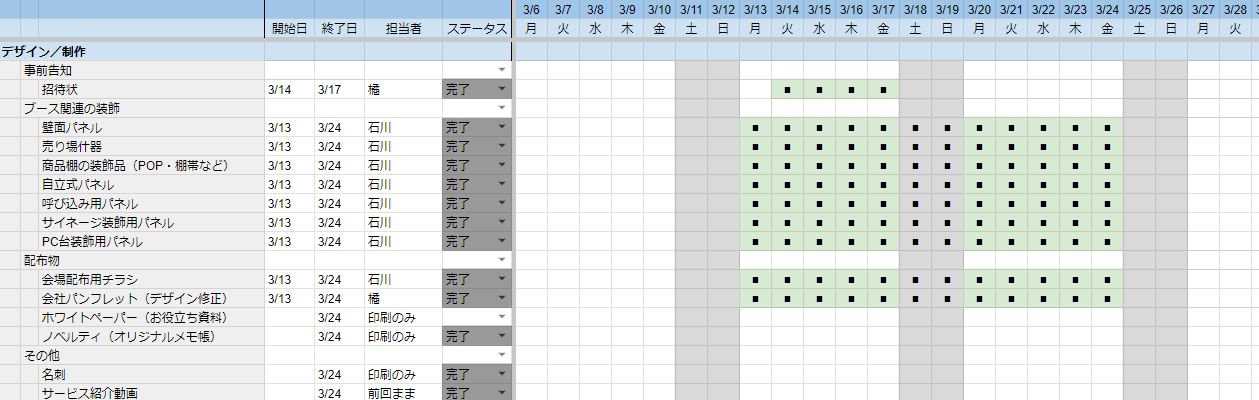Select the 担当者 column header

(x=403, y=29)
